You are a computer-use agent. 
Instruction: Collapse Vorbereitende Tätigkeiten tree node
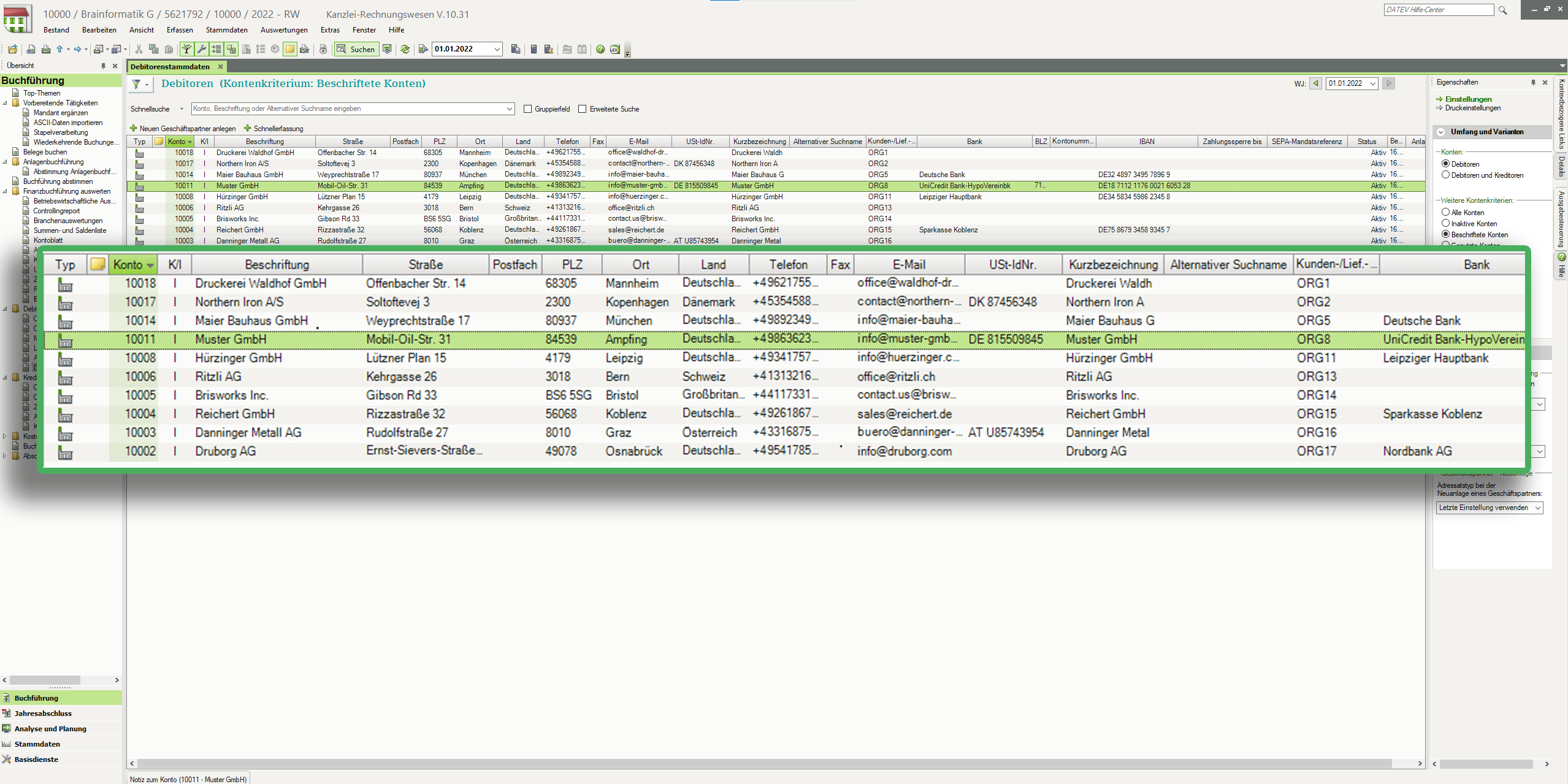click(6, 103)
